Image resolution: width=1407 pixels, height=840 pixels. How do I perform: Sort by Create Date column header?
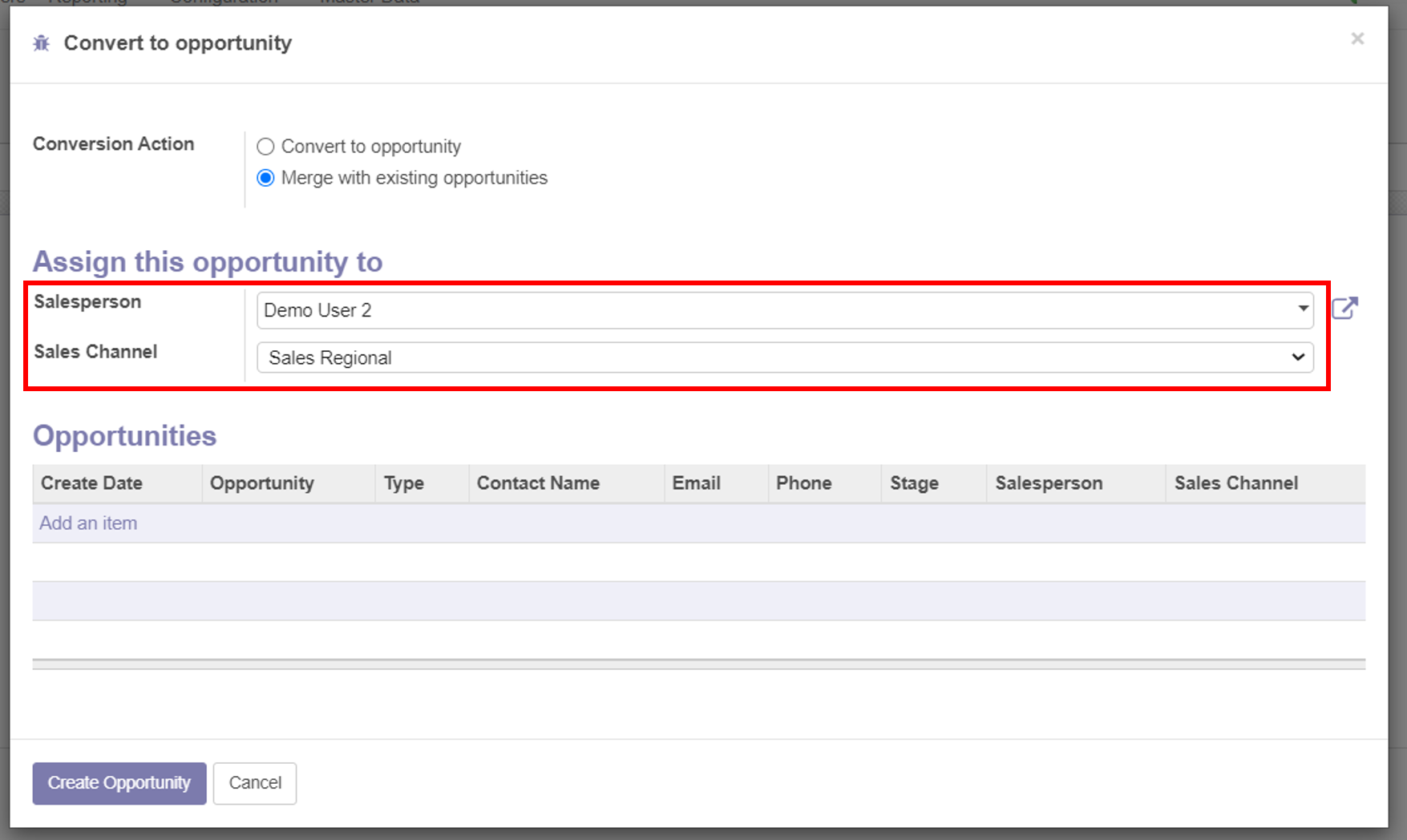(x=117, y=483)
